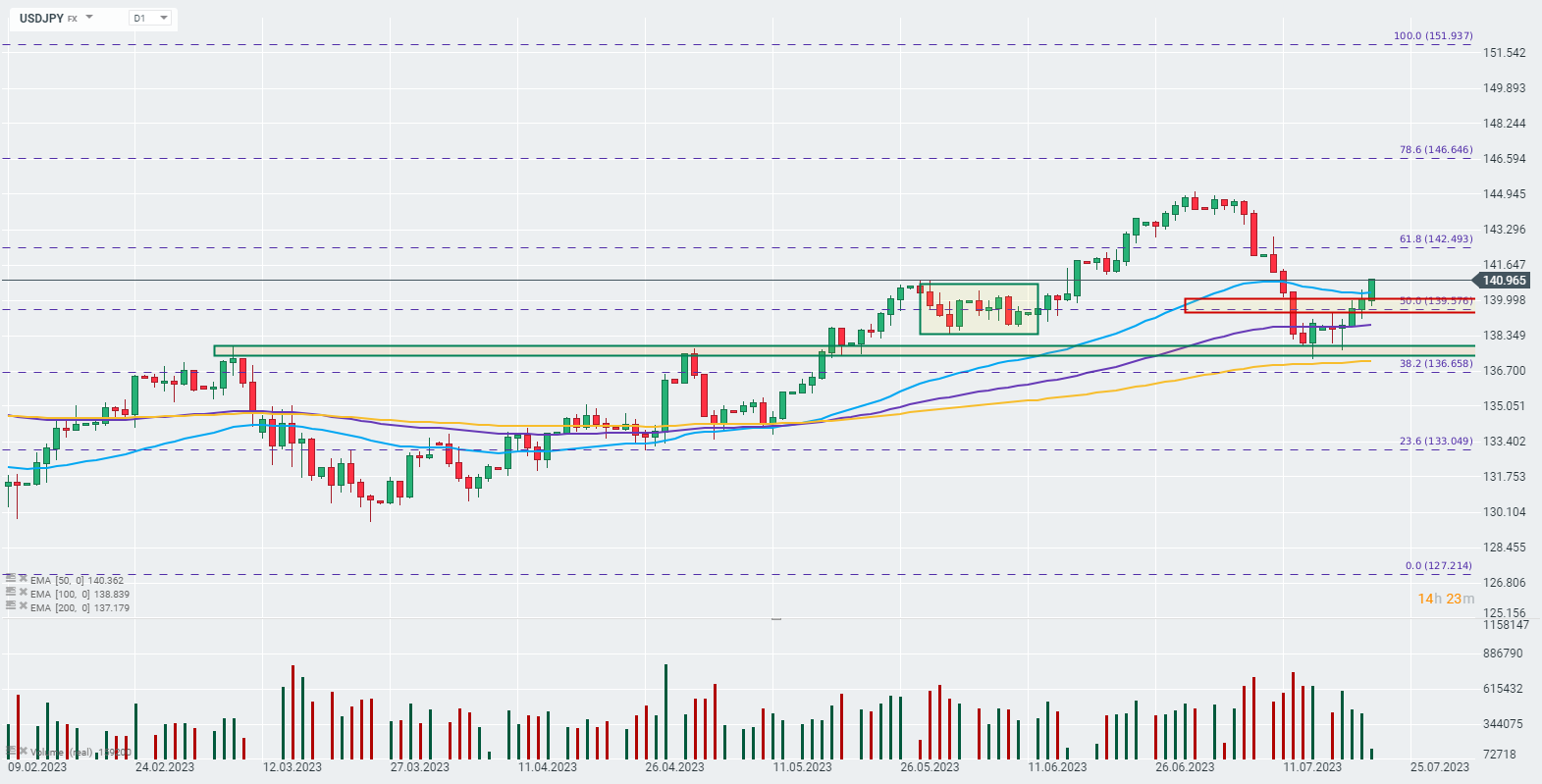Screen dimensions: 1542x784
Task: Expand the USDJPY symbol selector arrow
Action: coord(89,18)
